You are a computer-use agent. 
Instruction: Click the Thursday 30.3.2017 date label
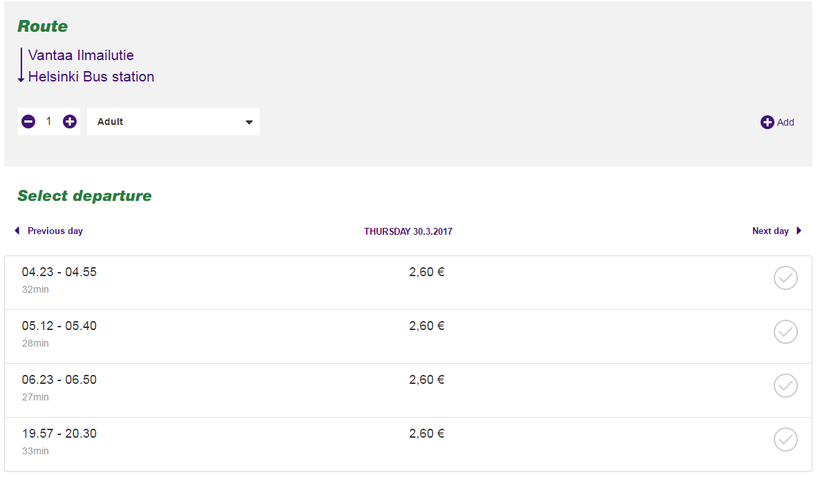tap(408, 231)
